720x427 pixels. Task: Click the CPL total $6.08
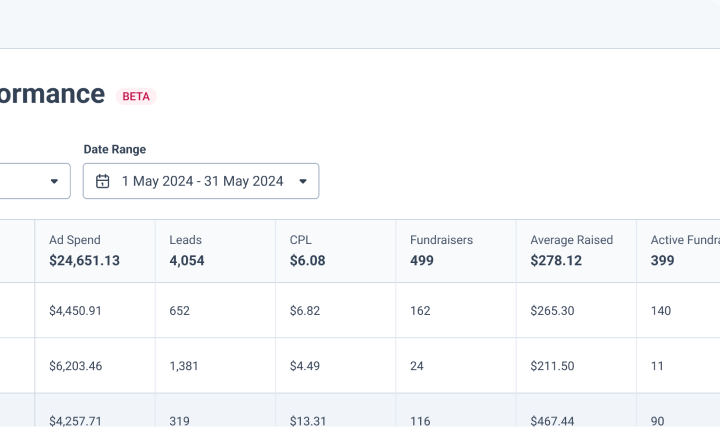point(308,260)
